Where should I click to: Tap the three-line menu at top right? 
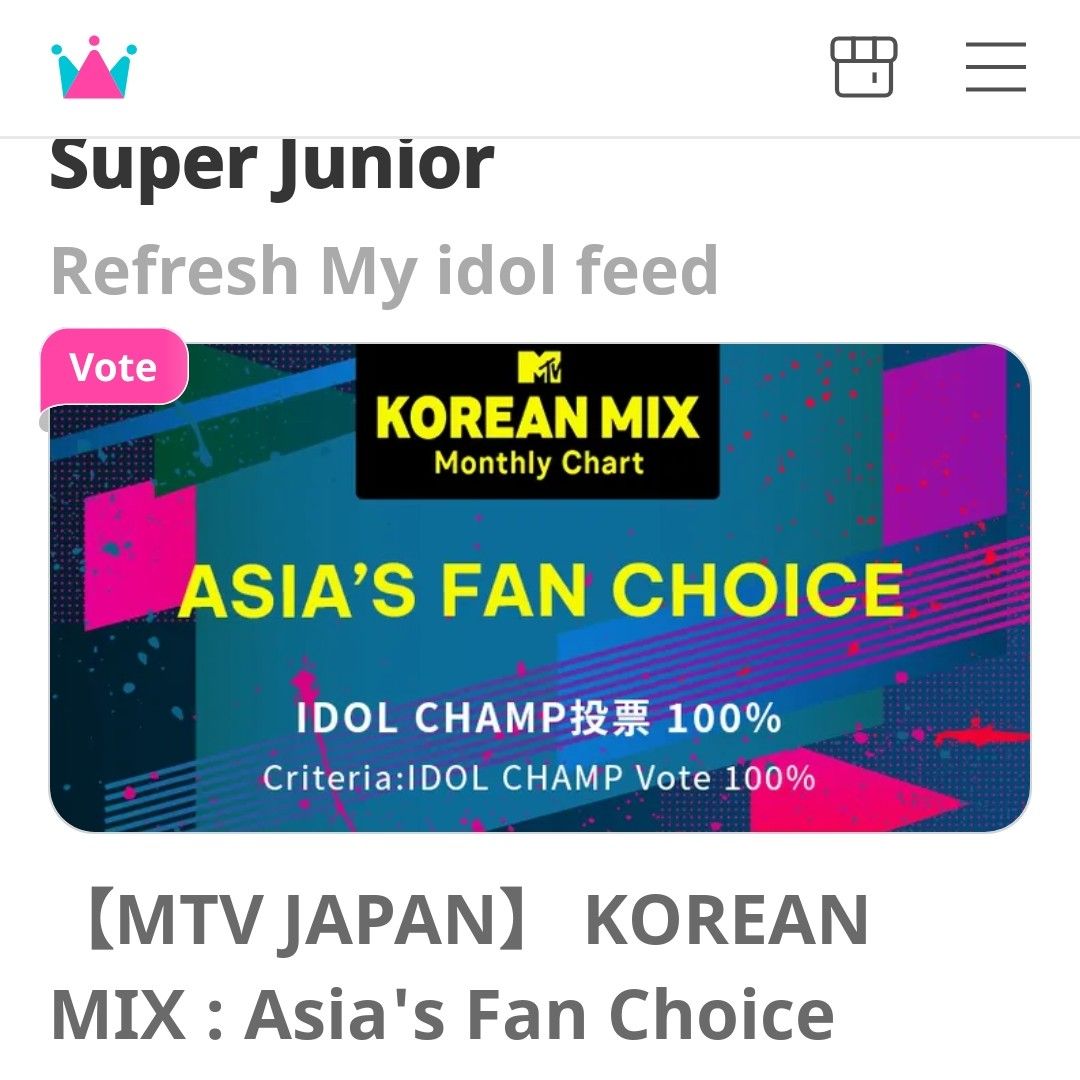tap(996, 67)
